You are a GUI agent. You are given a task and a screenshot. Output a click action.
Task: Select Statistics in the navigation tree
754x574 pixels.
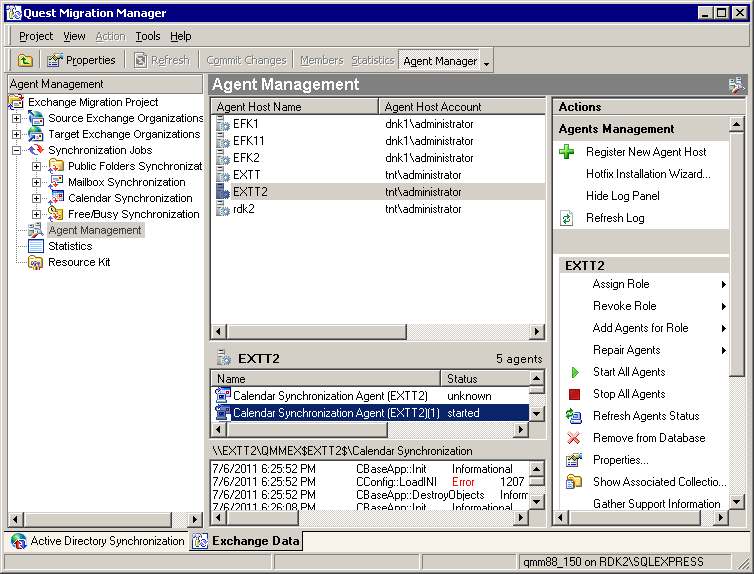pos(70,246)
